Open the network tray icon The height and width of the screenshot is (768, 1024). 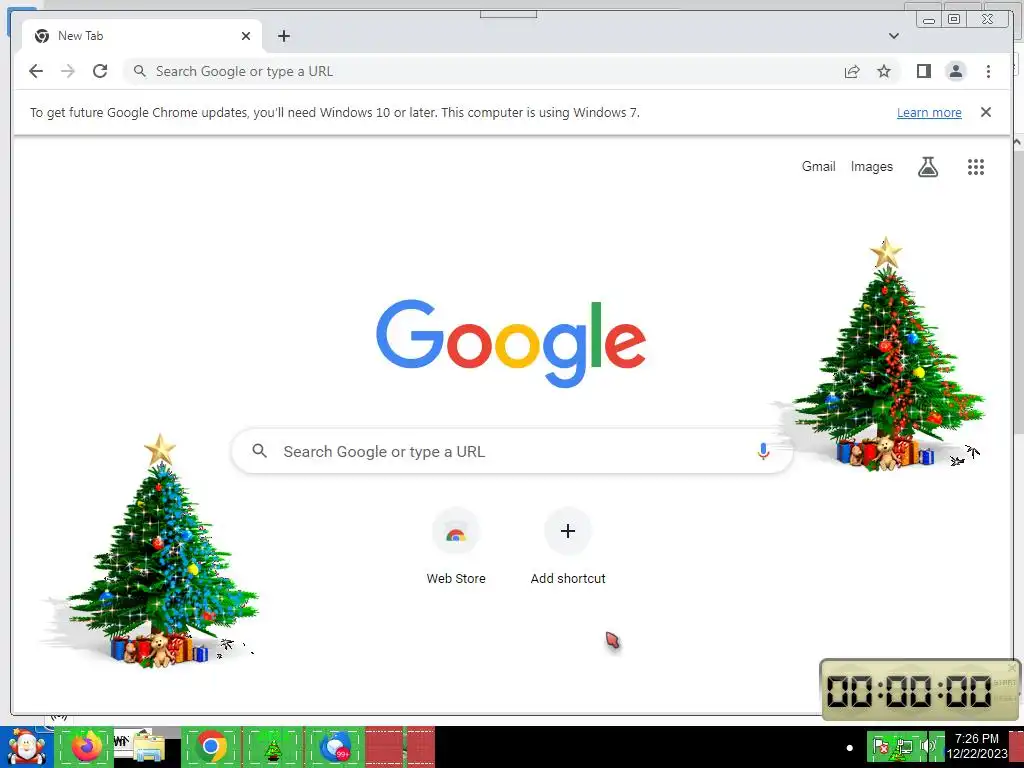point(904,746)
